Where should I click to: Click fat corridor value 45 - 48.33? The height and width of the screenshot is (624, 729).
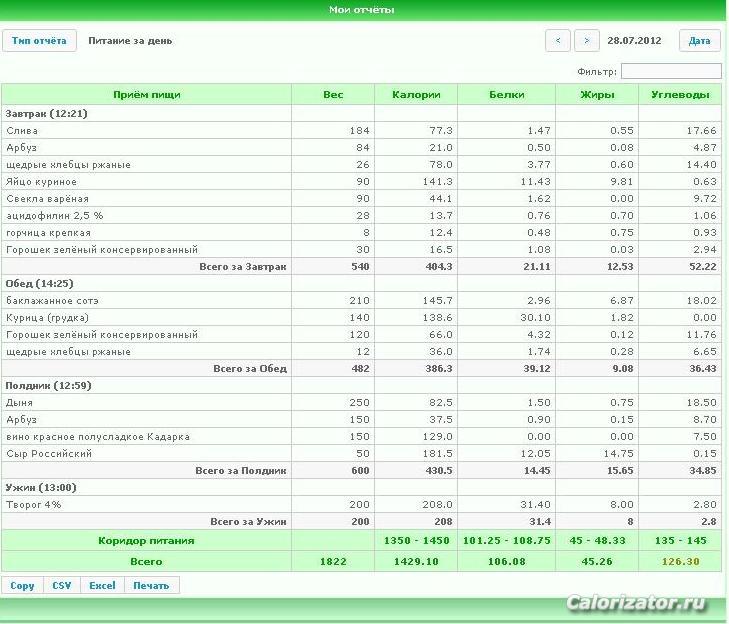point(597,541)
